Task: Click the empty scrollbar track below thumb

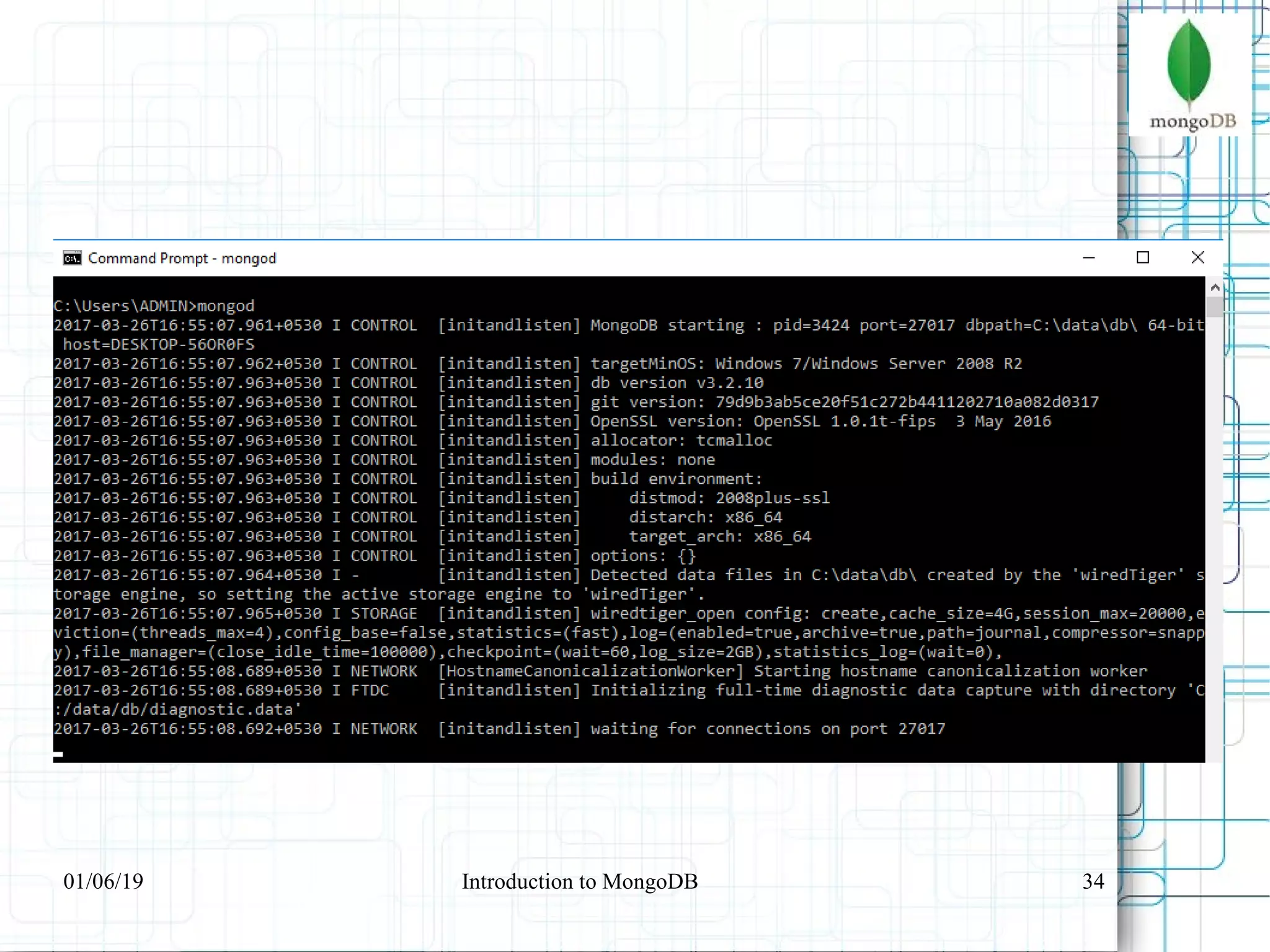Action: click(x=1215, y=527)
